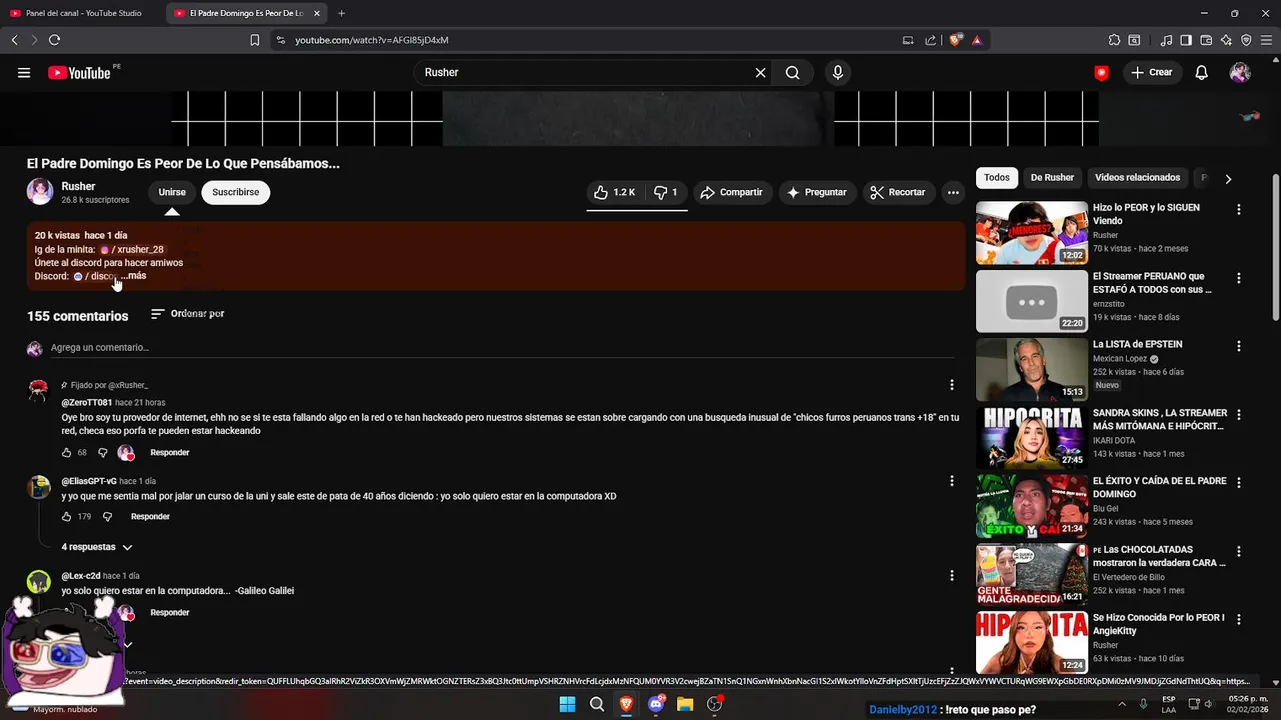Open the account avatar menu
Screen dimensions: 1281x720
coord(1240,72)
